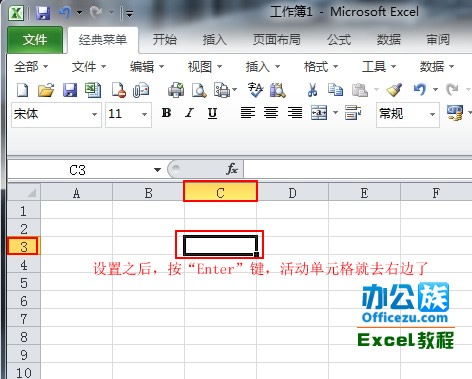The image size is (472, 379).
Task: Select the Format Painter brush
Action: (x=394, y=90)
